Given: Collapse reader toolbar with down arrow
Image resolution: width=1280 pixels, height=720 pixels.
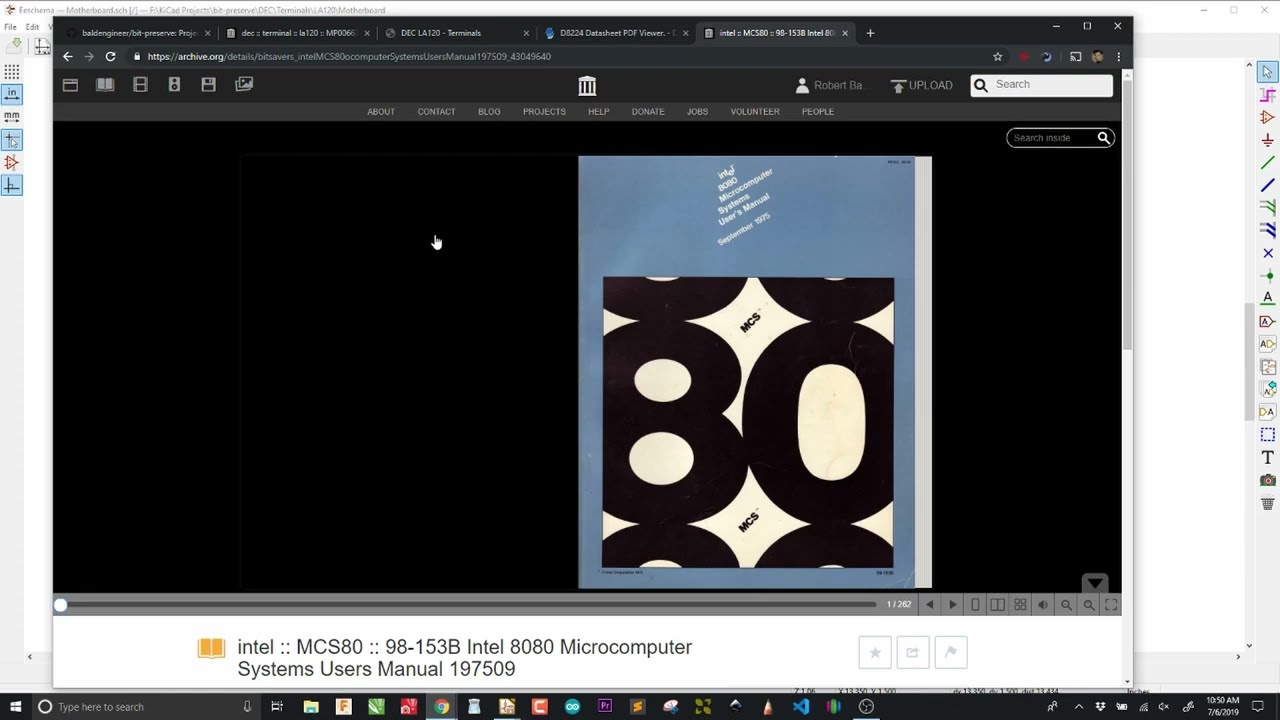Looking at the screenshot, I should click(x=1095, y=583).
